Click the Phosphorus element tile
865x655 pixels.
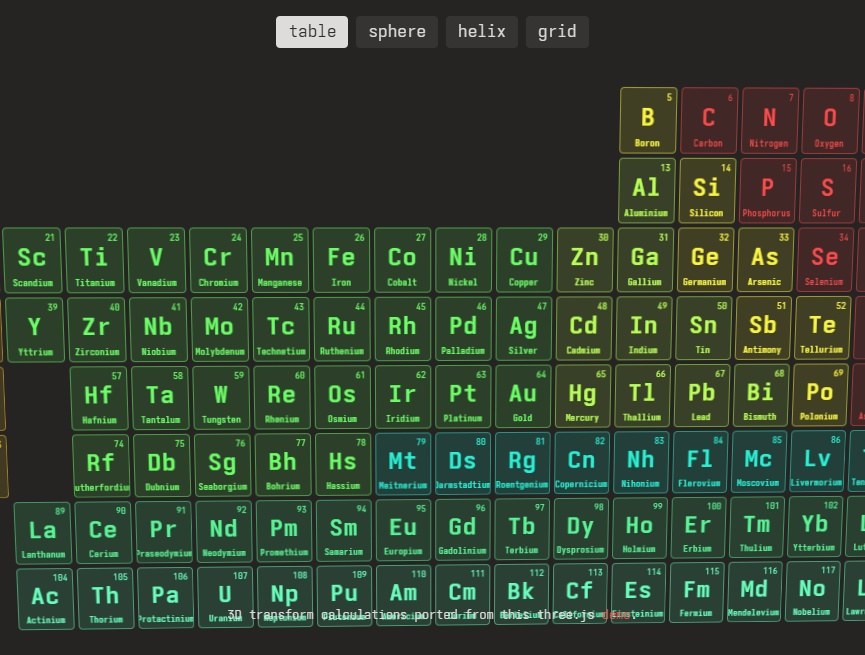(x=767, y=190)
